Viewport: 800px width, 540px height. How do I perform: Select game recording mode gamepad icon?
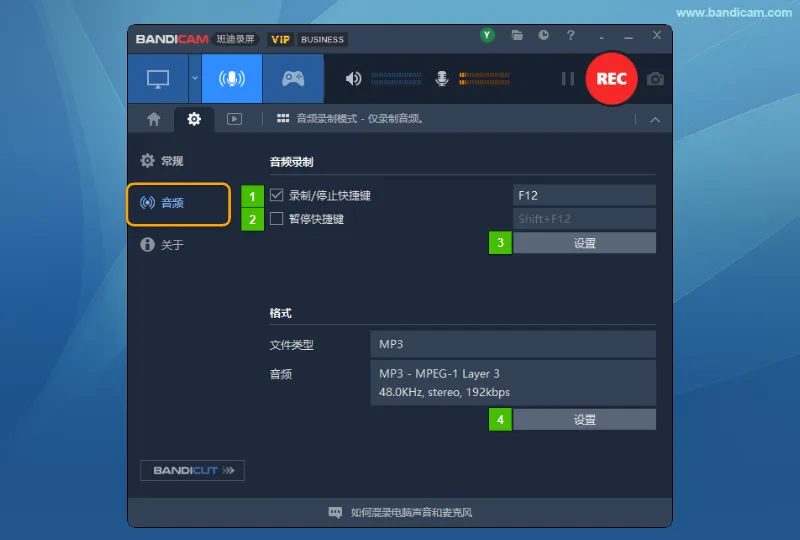(293, 79)
